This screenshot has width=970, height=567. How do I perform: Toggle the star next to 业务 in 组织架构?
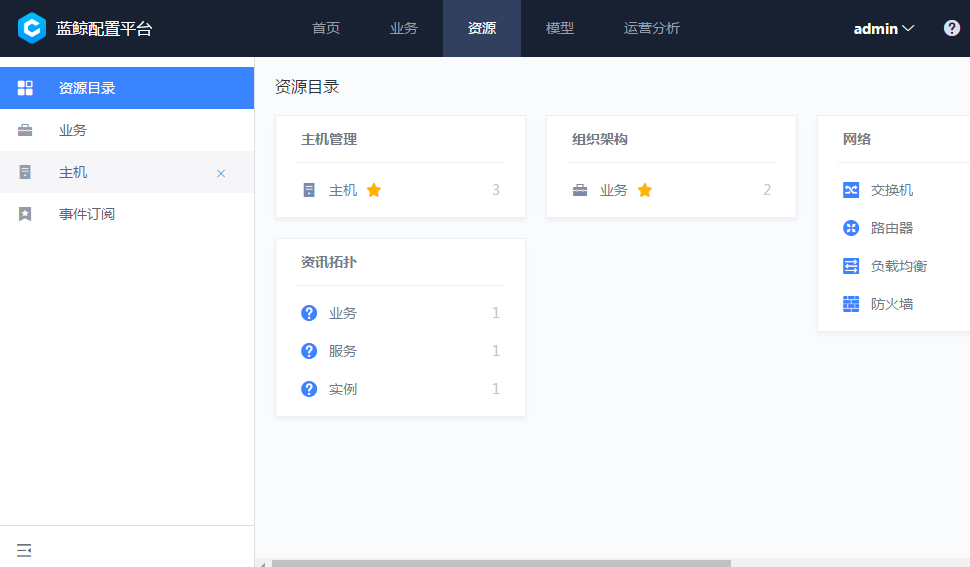point(645,190)
